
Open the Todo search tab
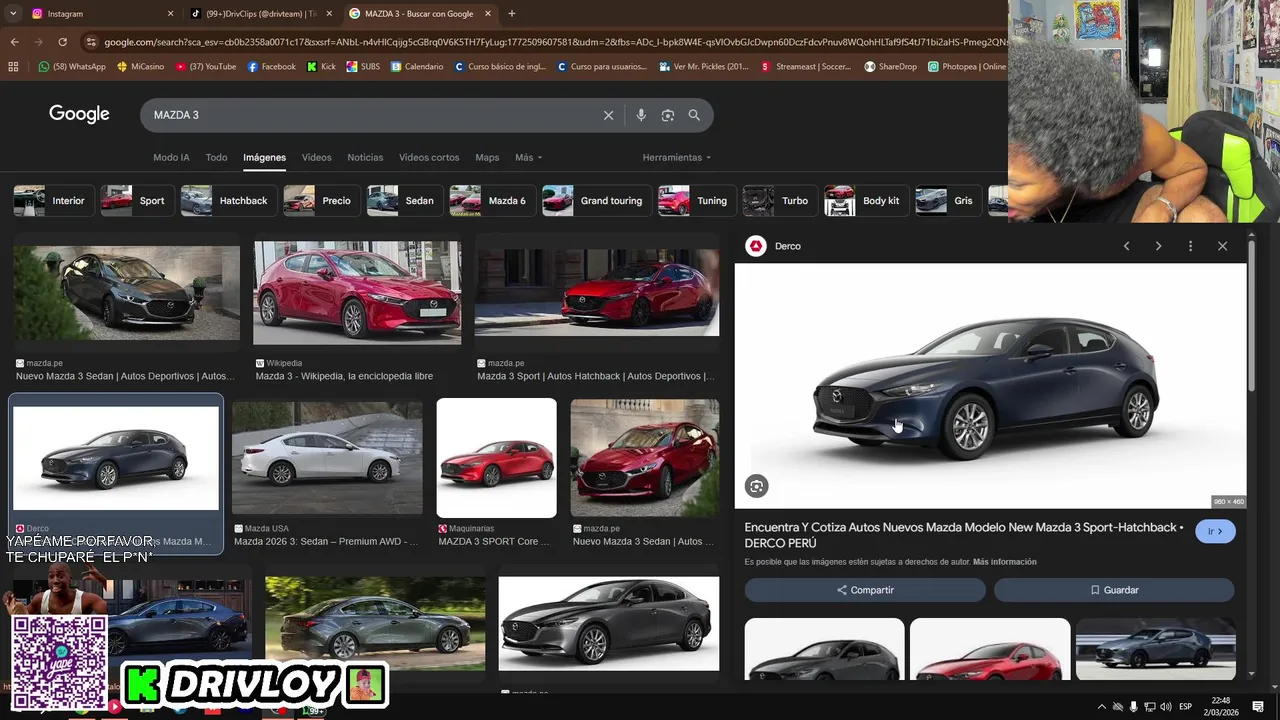pyautogui.click(x=216, y=157)
